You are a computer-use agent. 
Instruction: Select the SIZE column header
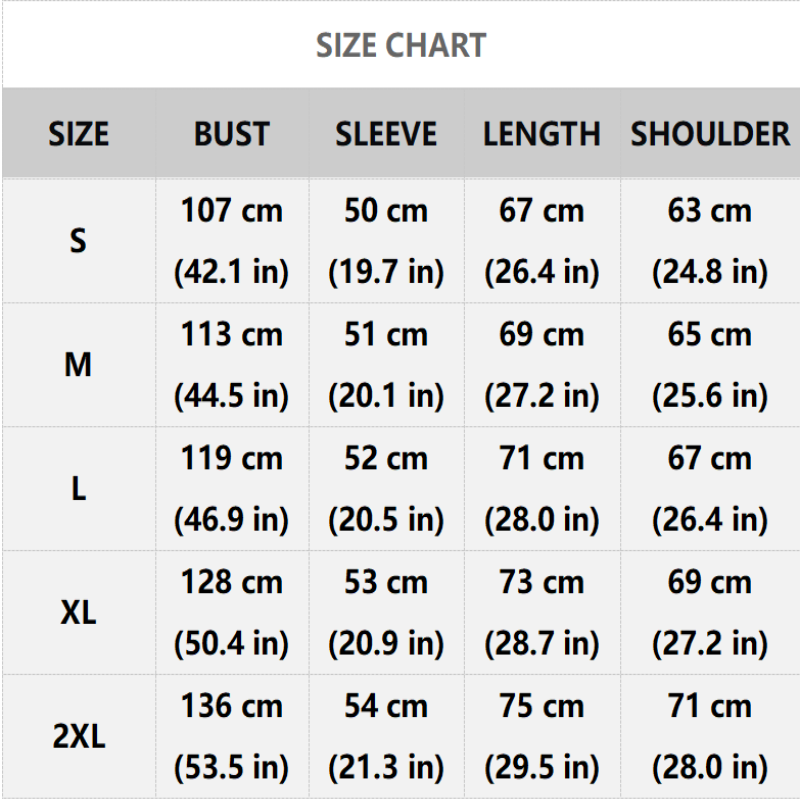pos(78,134)
